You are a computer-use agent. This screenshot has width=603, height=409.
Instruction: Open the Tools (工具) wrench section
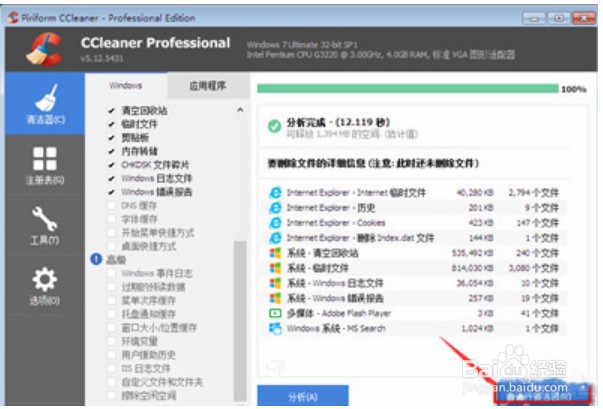[x=45, y=225]
